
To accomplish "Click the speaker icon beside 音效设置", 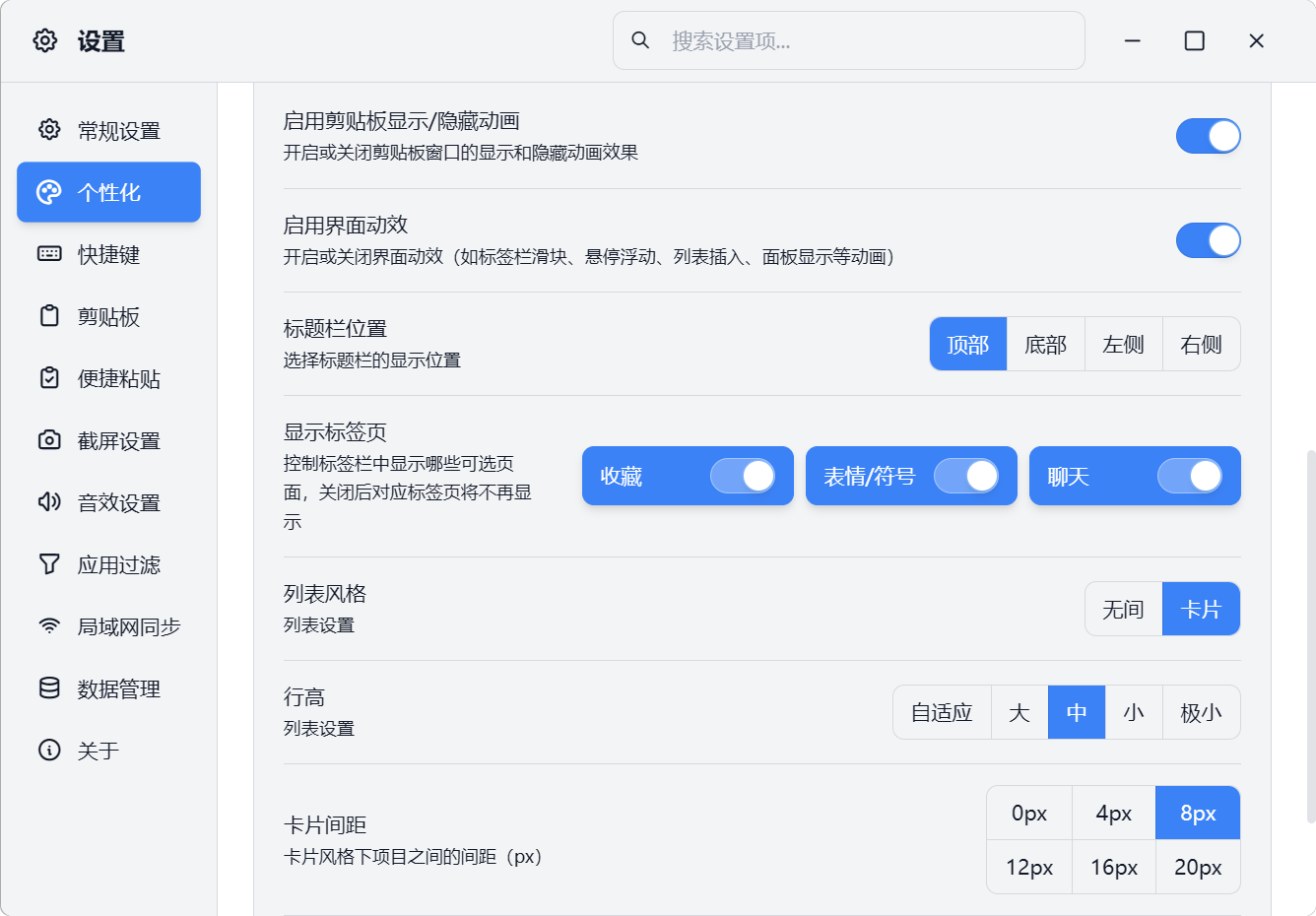I will (49, 501).
